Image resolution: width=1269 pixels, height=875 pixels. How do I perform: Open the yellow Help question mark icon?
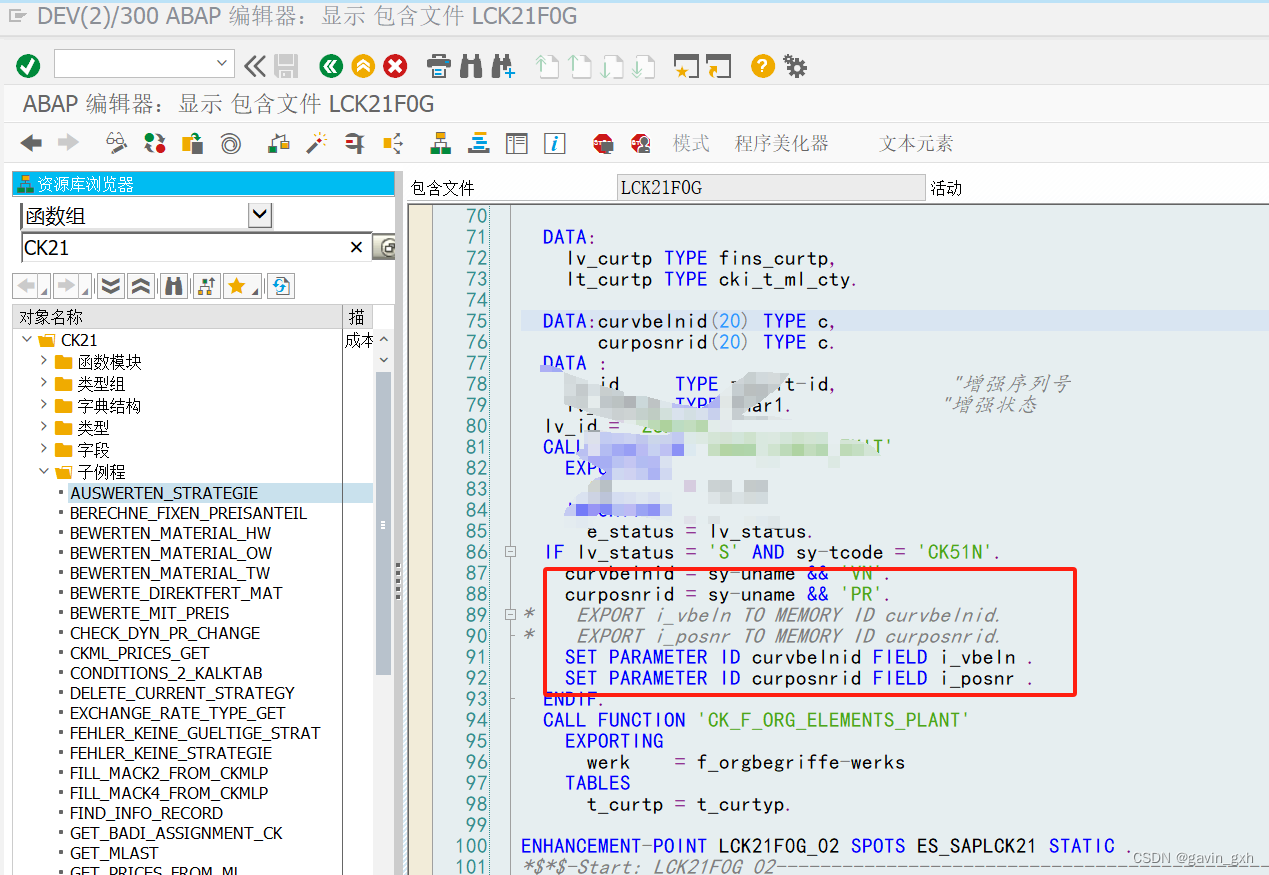tap(763, 66)
